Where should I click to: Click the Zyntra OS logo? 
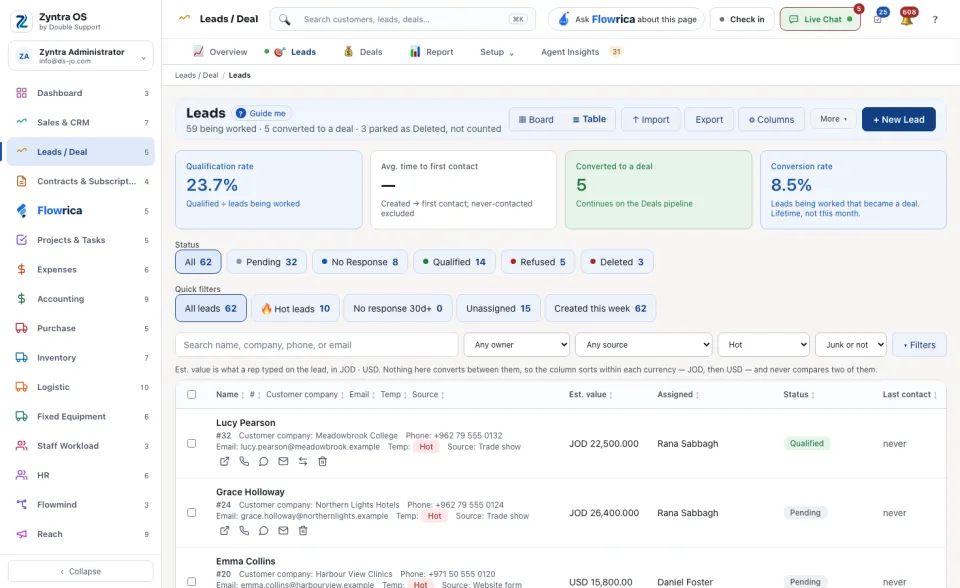(21, 21)
